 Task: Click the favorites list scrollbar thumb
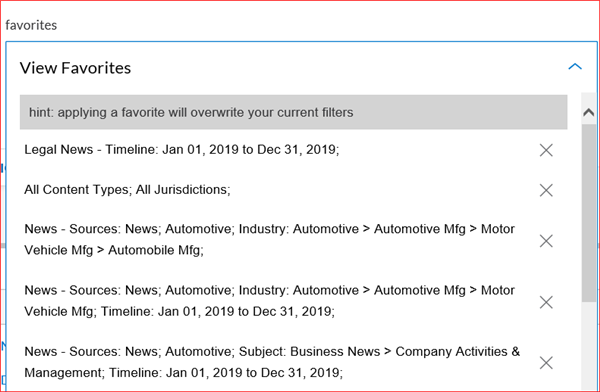589,212
